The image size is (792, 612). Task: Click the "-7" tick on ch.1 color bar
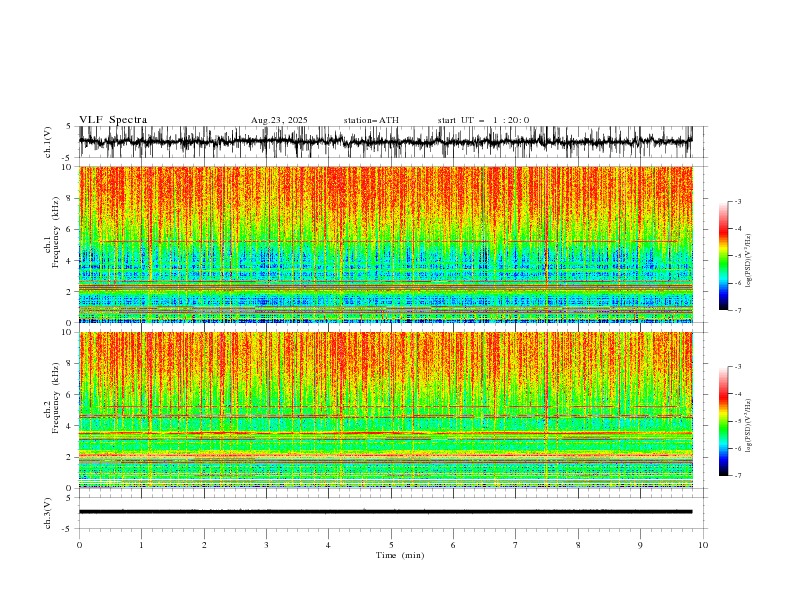[x=738, y=310]
